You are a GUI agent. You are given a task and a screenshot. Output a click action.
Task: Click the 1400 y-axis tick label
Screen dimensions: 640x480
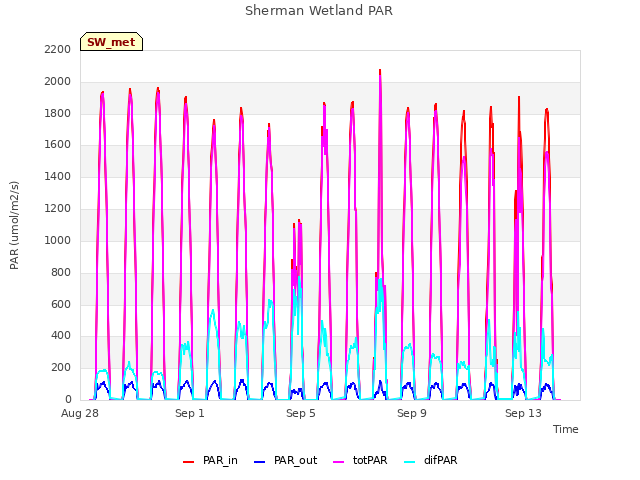[58, 176]
